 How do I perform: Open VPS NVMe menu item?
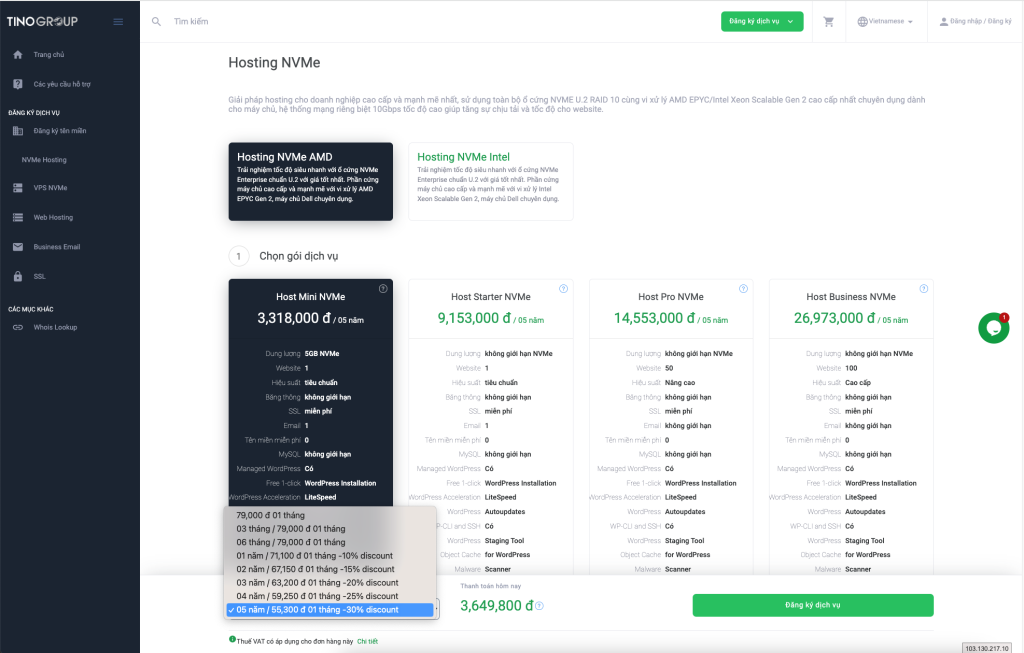coord(50,188)
